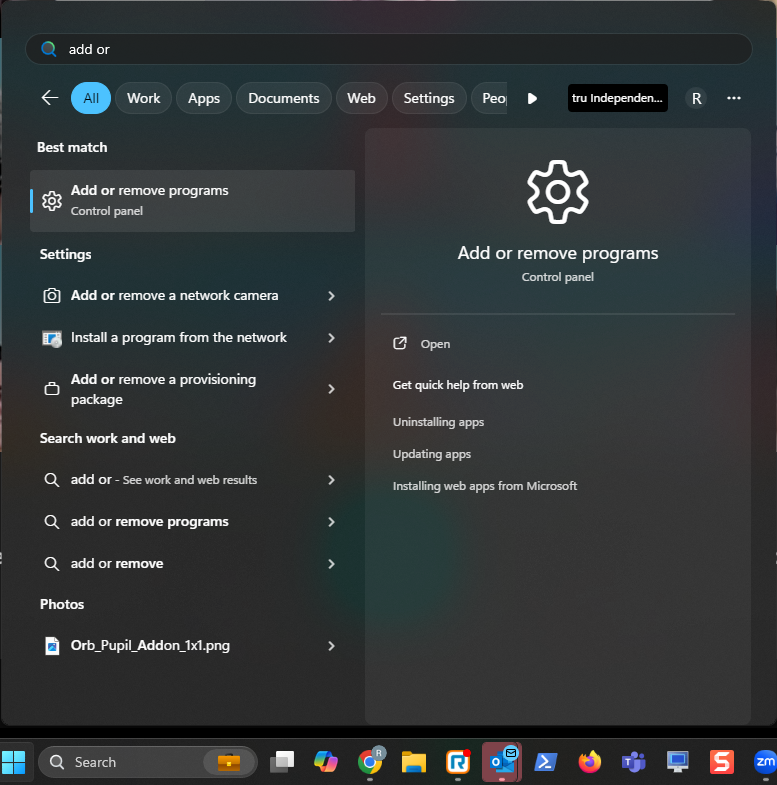Open Firefox from the taskbar
The height and width of the screenshot is (785, 777).
(590, 762)
